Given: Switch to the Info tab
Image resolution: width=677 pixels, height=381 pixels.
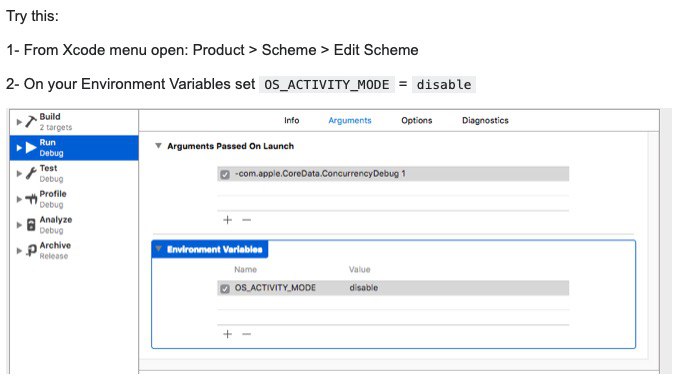Looking at the screenshot, I should click(x=291, y=121).
